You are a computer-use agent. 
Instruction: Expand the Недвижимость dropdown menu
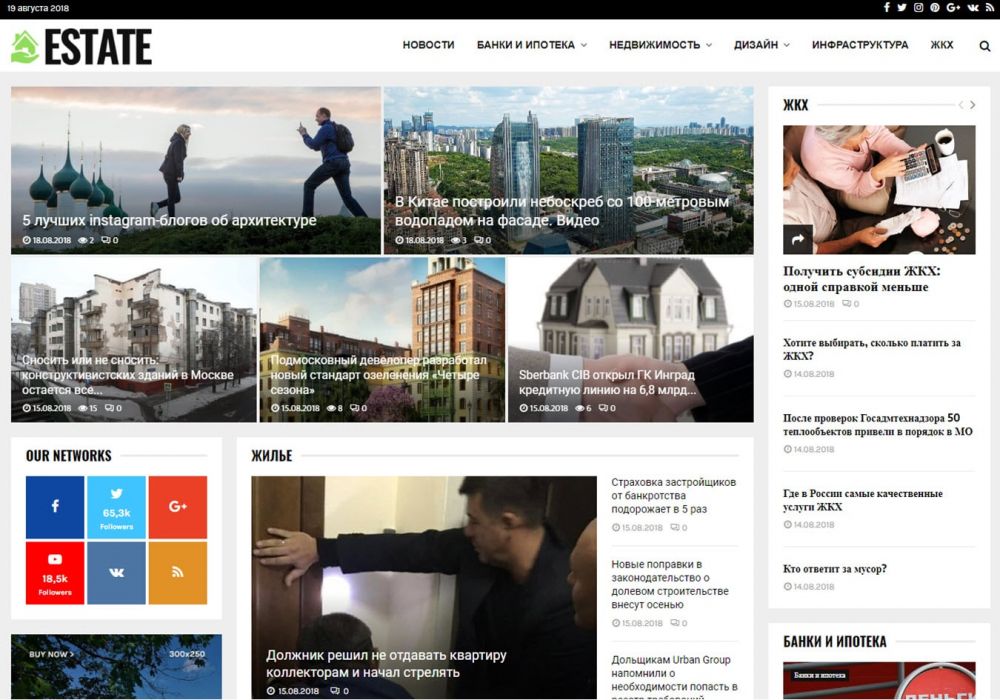(660, 45)
